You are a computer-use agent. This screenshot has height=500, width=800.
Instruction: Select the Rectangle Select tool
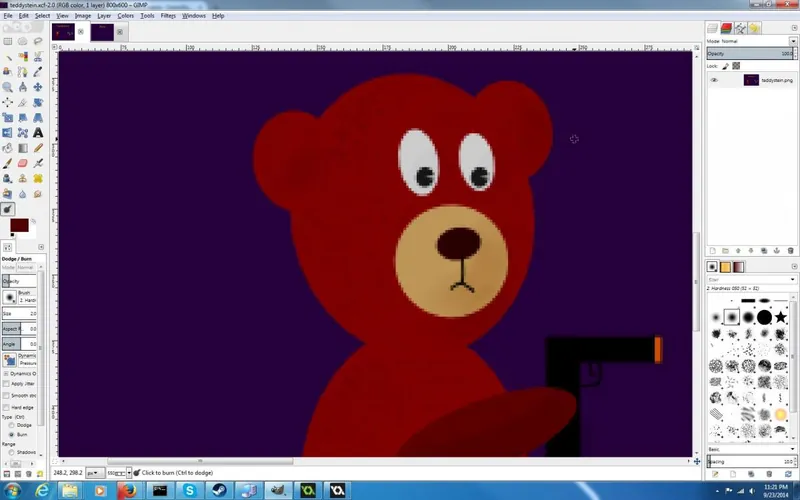pyautogui.click(x=8, y=41)
